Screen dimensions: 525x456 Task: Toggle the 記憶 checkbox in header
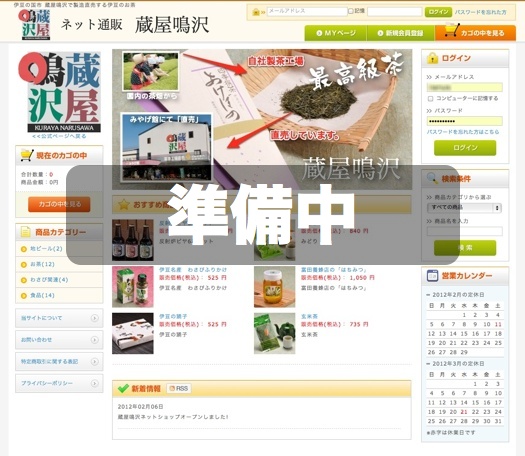click(351, 11)
